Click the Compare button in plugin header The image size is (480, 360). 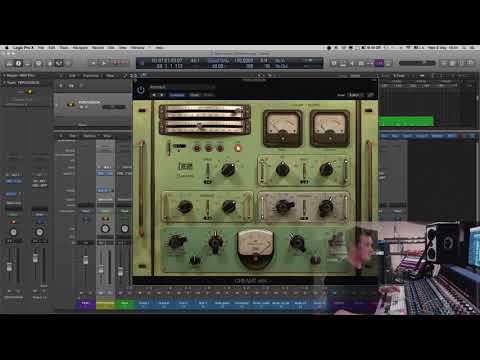(x=177, y=95)
